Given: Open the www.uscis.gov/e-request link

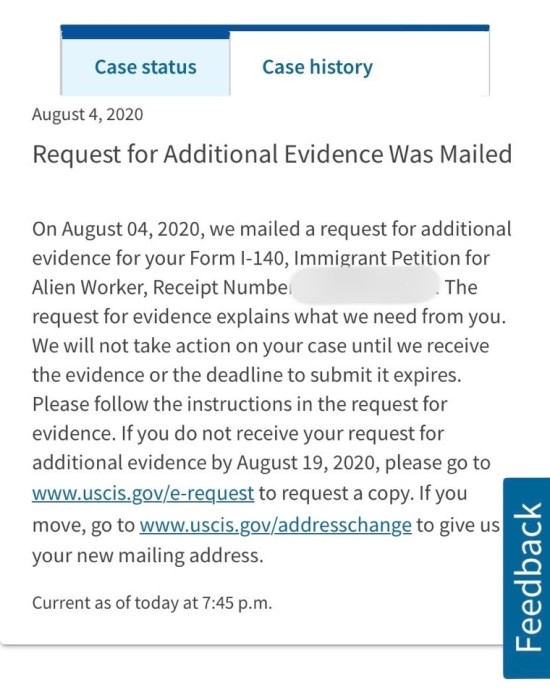Looking at the screenshot, I should [143, 493].
